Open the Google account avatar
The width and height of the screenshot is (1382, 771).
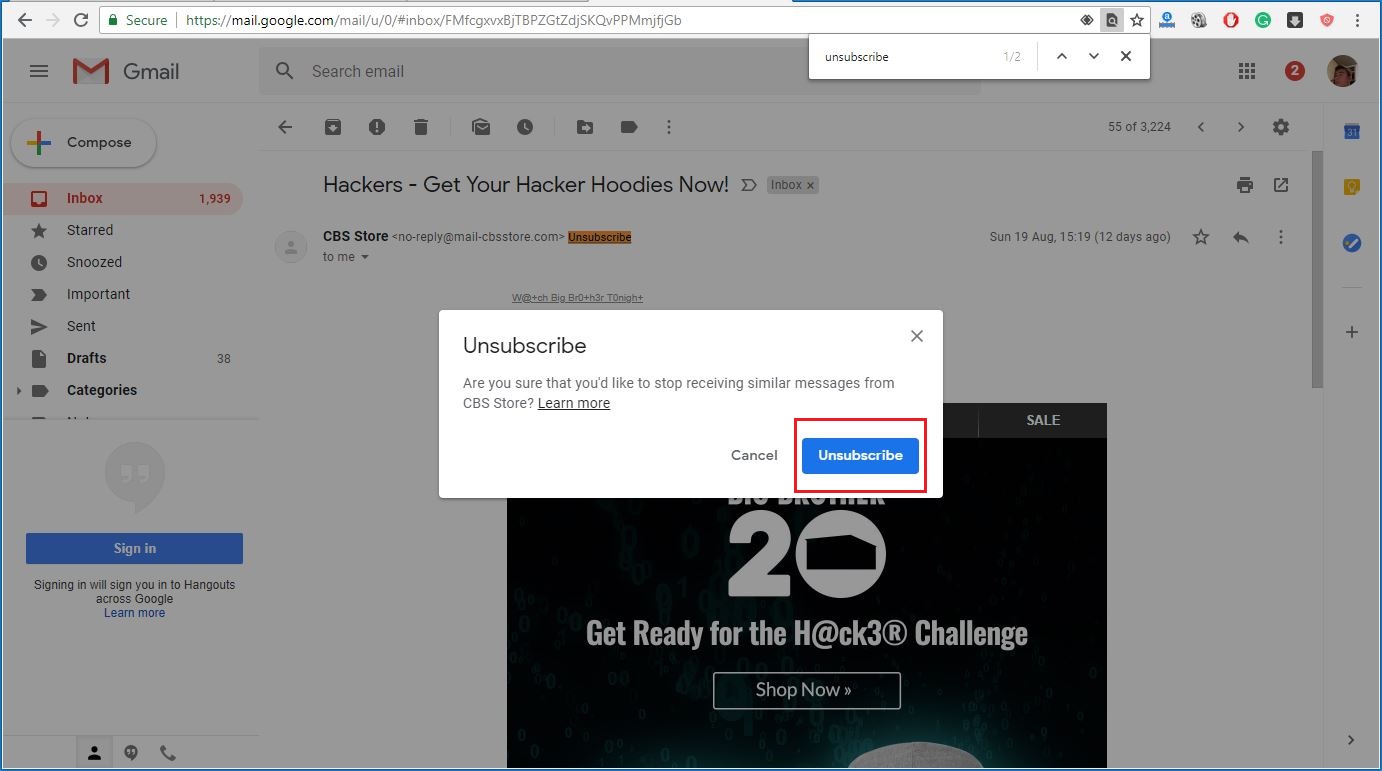1343,71
